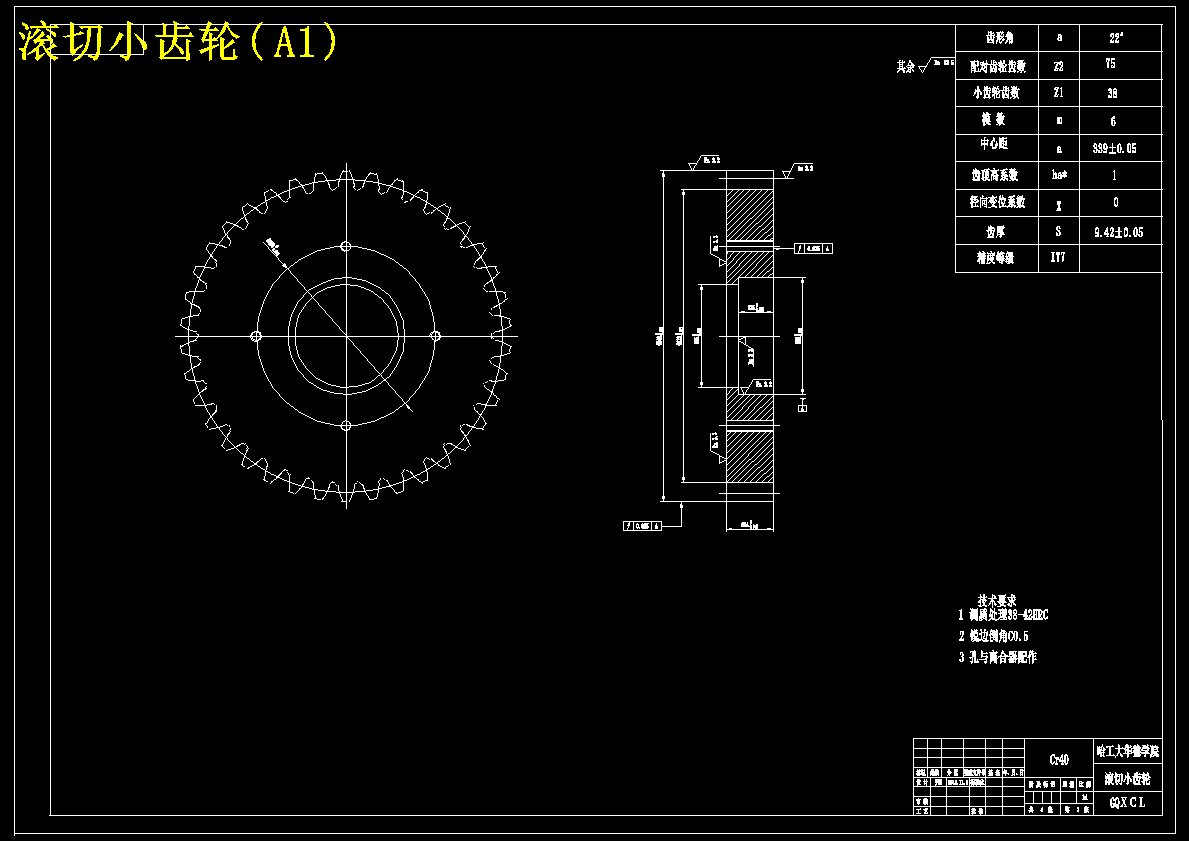Click the lower hatched section area
Viewport: 1189px width, 841px height.
click(750, 457)
